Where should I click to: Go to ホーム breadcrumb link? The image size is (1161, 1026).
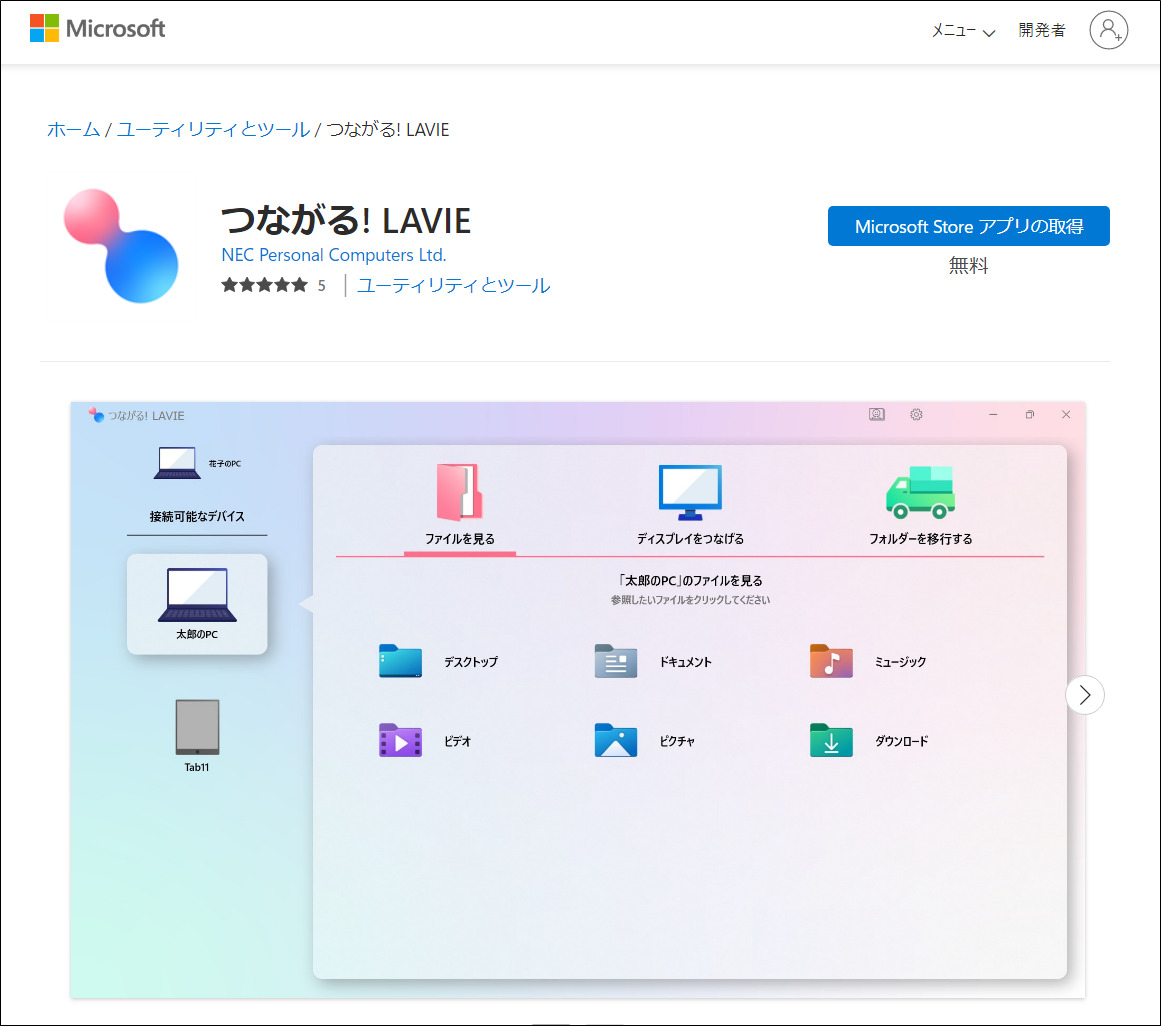pos(73,130)
